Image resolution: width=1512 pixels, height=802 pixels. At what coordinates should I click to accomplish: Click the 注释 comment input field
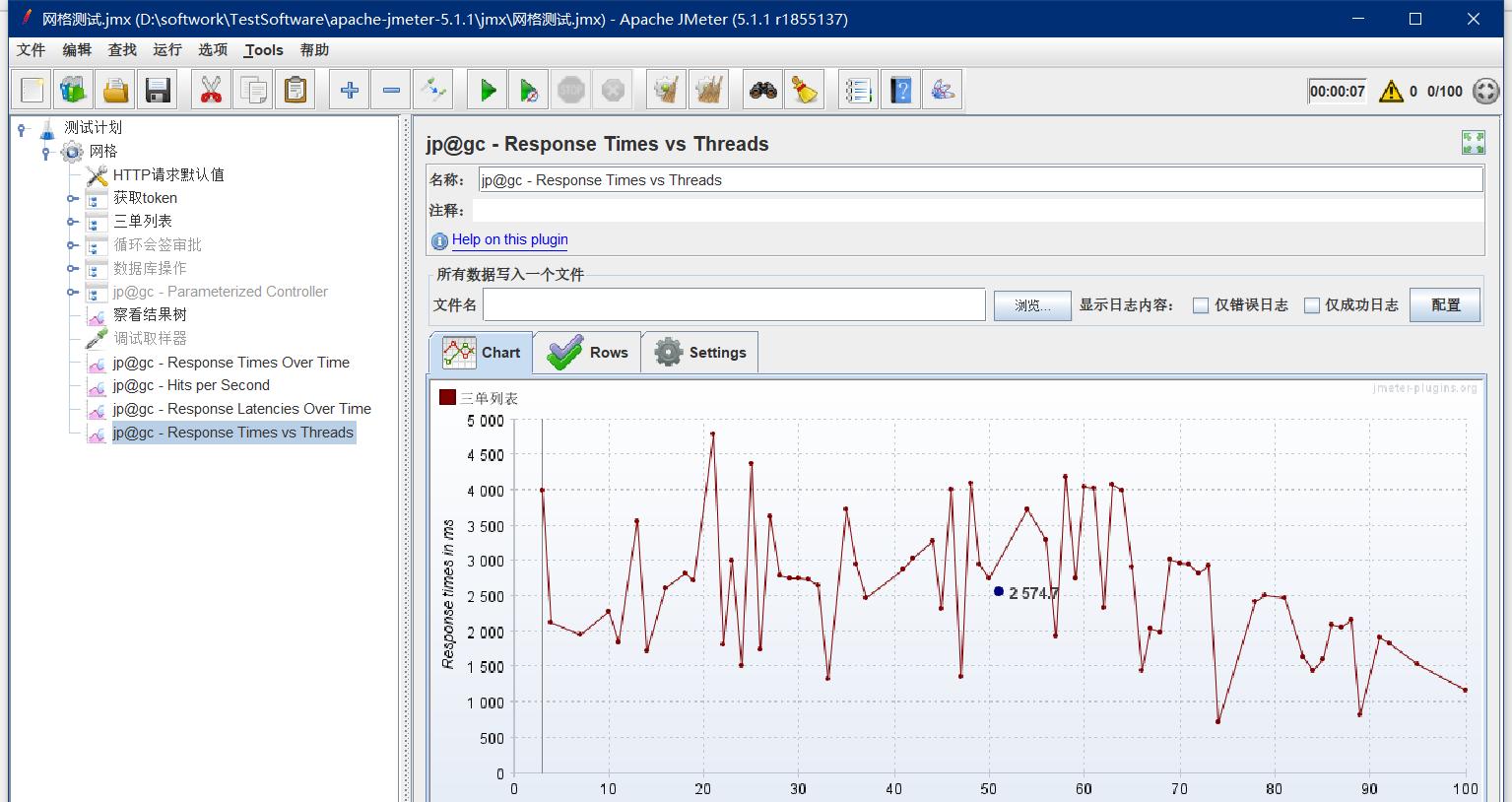pos(978,210)
